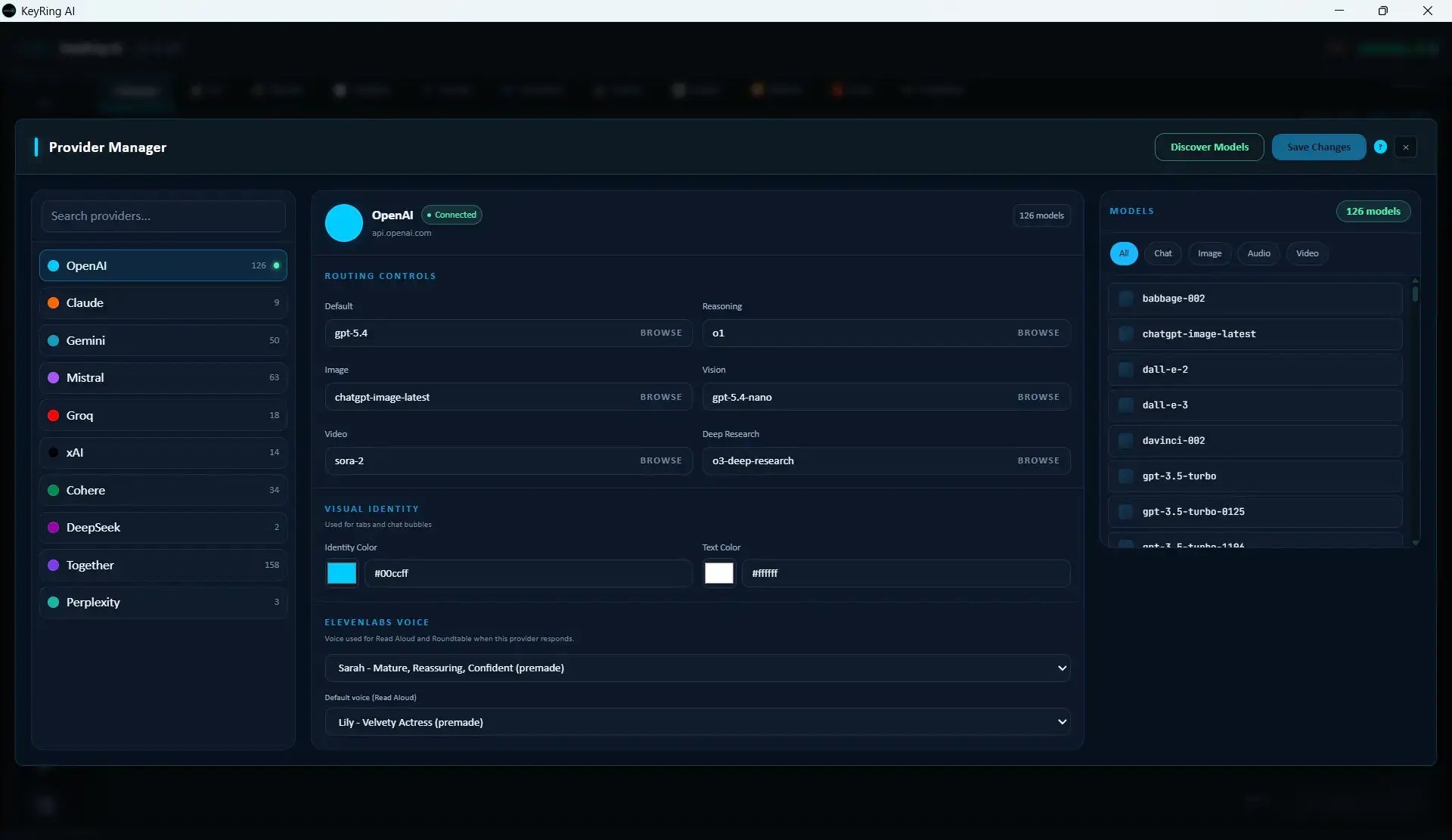The image size is (1452, 840).
Task: Browse models for Deep Research route
Action: click(x=1038, y=460)
